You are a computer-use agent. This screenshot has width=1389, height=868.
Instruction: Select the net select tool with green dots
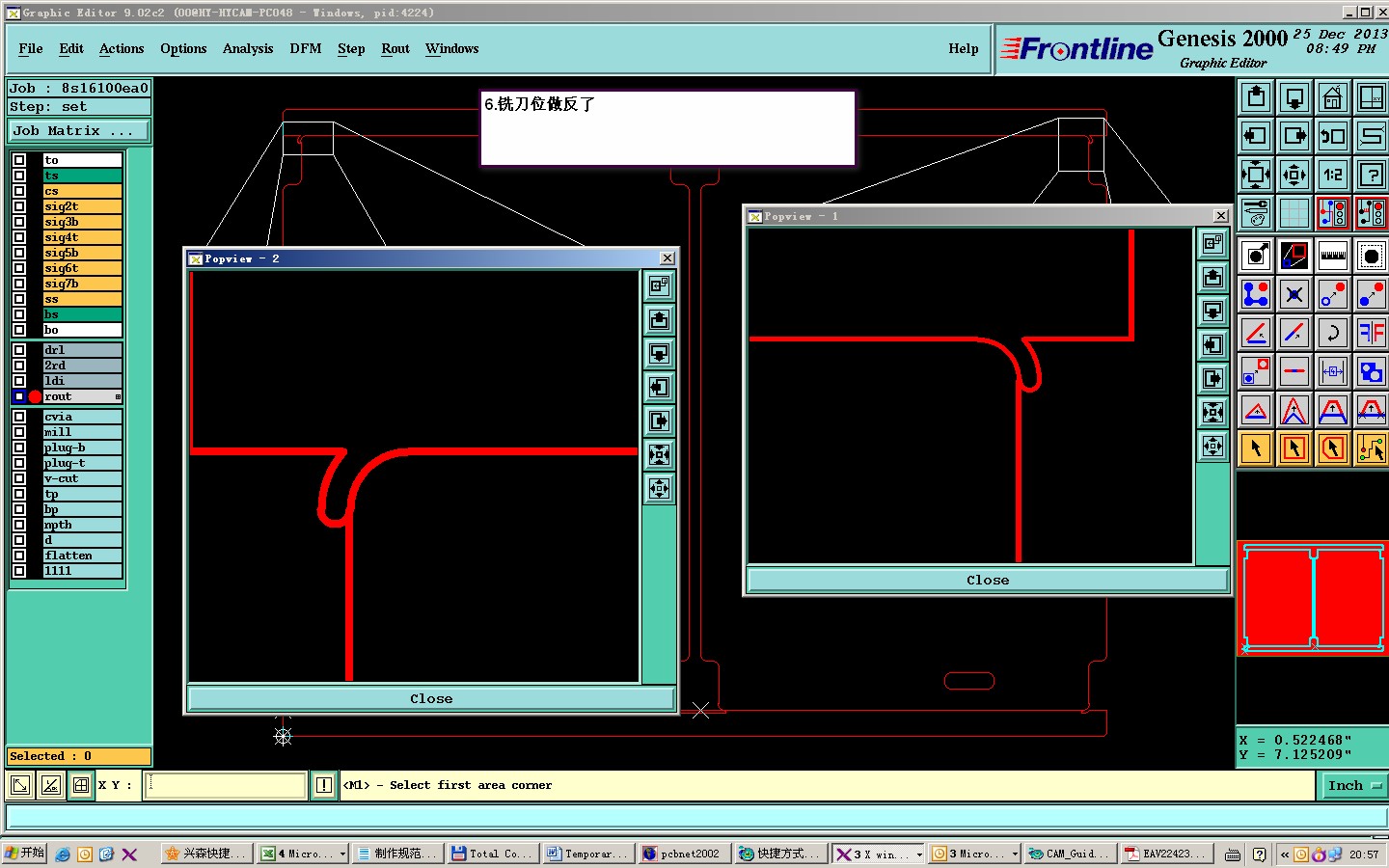(1372, 448)
